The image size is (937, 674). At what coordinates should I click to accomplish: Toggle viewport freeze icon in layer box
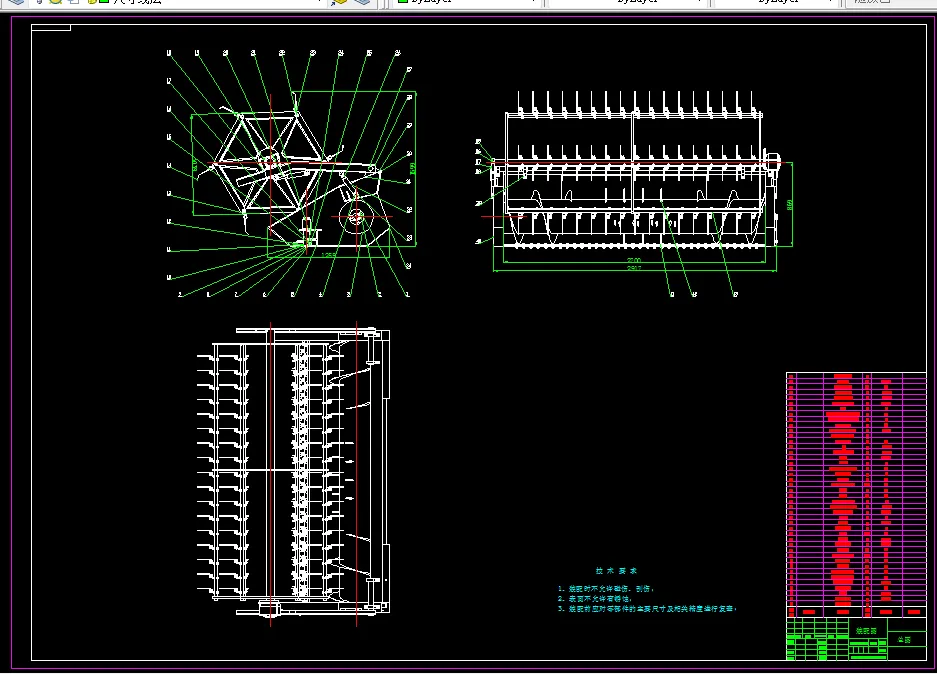pos(72,3)
